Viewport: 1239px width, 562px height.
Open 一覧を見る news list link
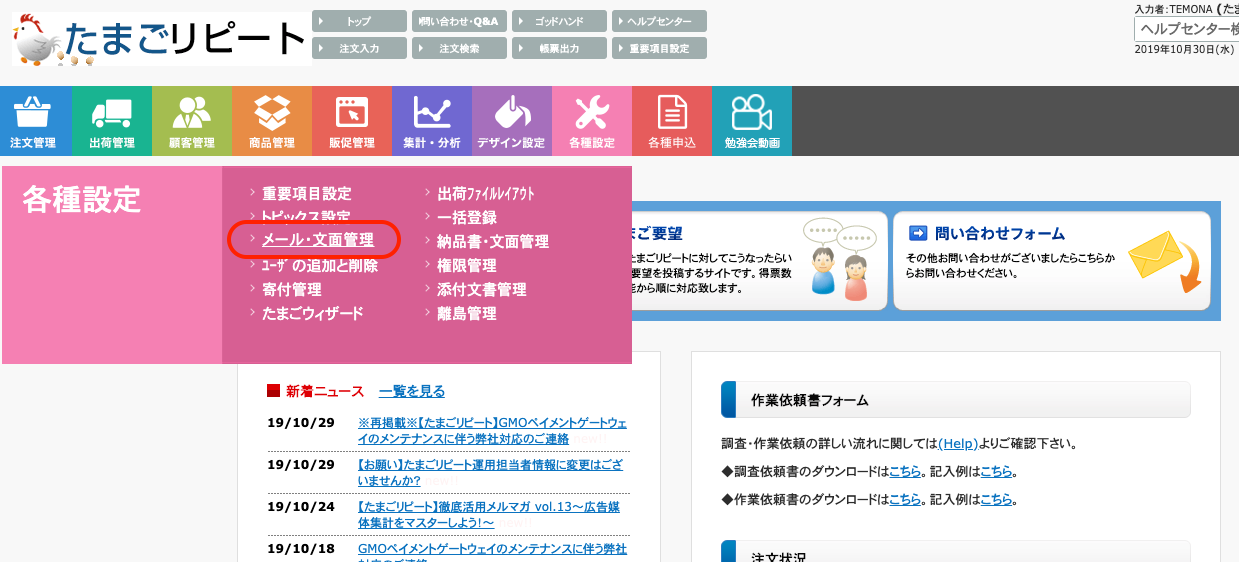[x=412, y=391]
